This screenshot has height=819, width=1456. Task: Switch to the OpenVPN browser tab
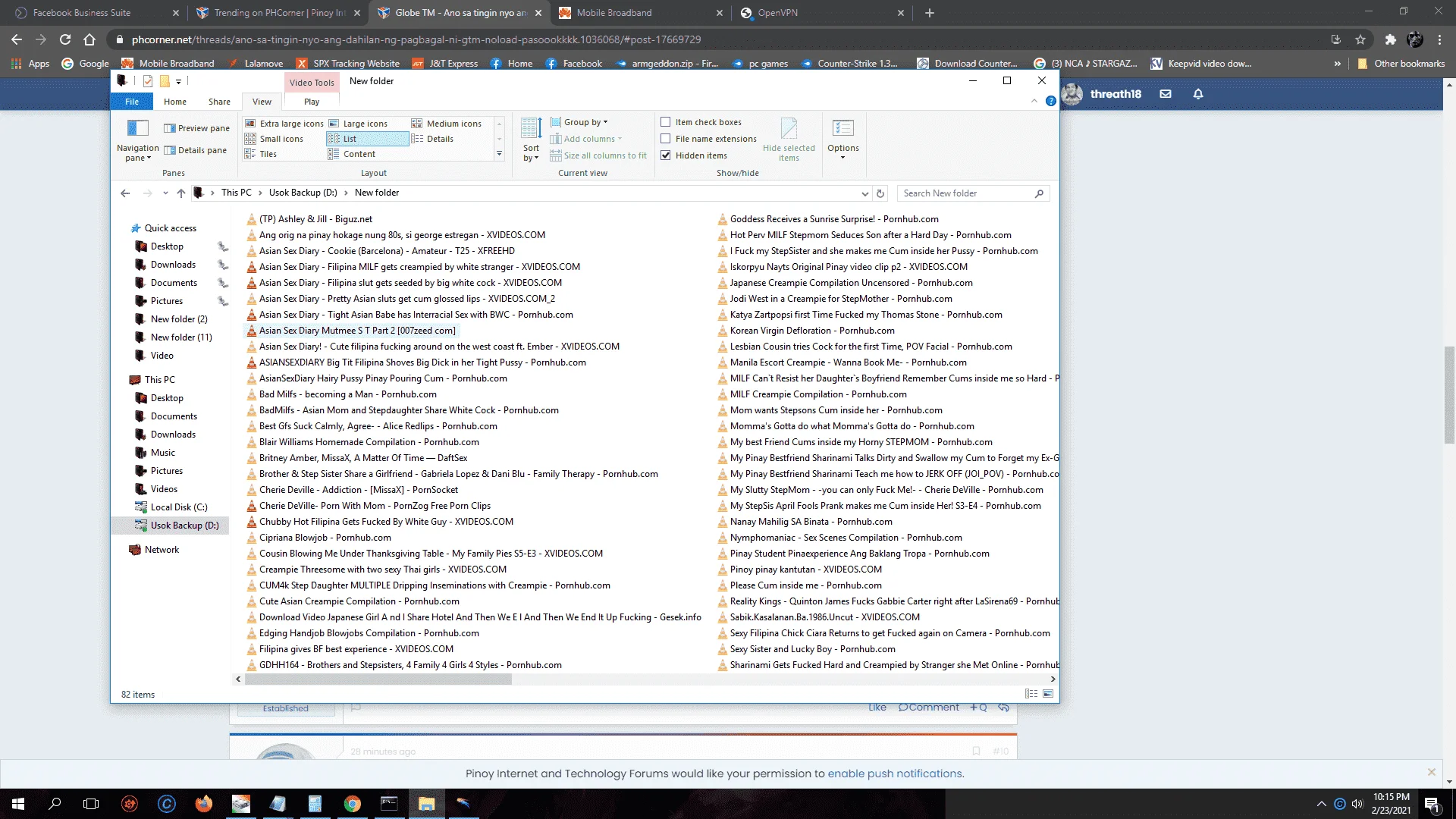(821, 13)
